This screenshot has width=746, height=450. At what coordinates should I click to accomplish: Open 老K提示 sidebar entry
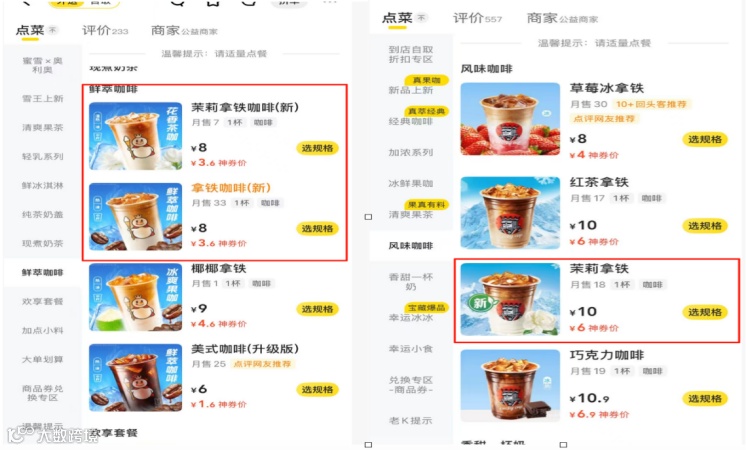tap(411, 421)
